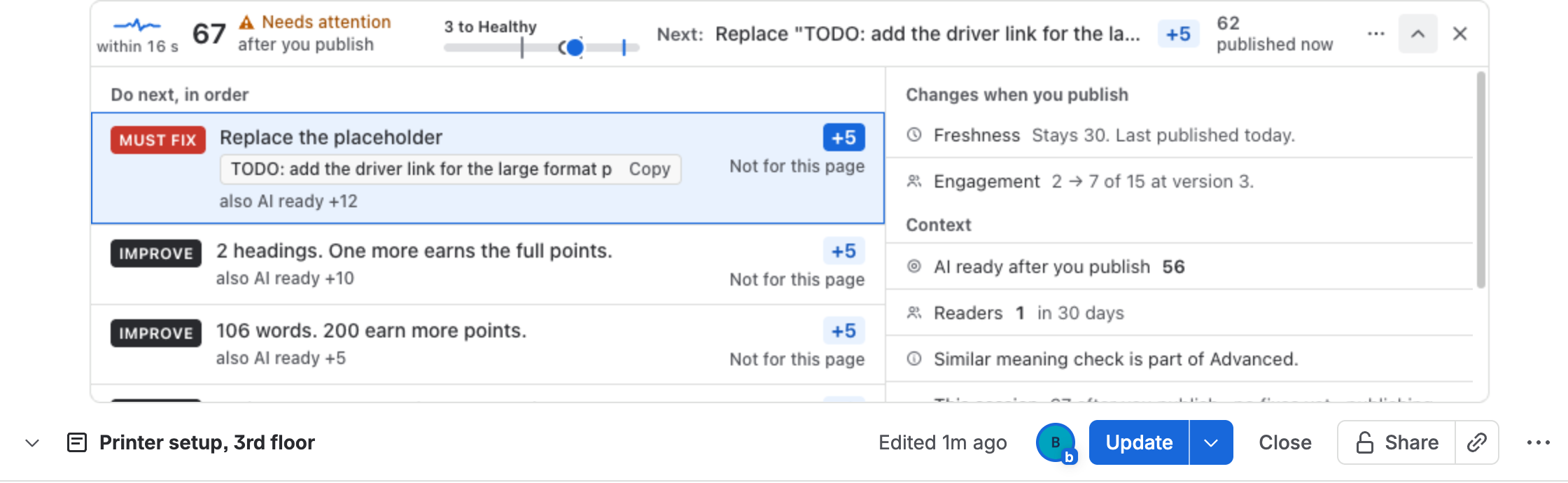The height and width of the screenshot is (483, 1568).
Task: Select the 106 words improve row
Action: (x=488, y=344)
